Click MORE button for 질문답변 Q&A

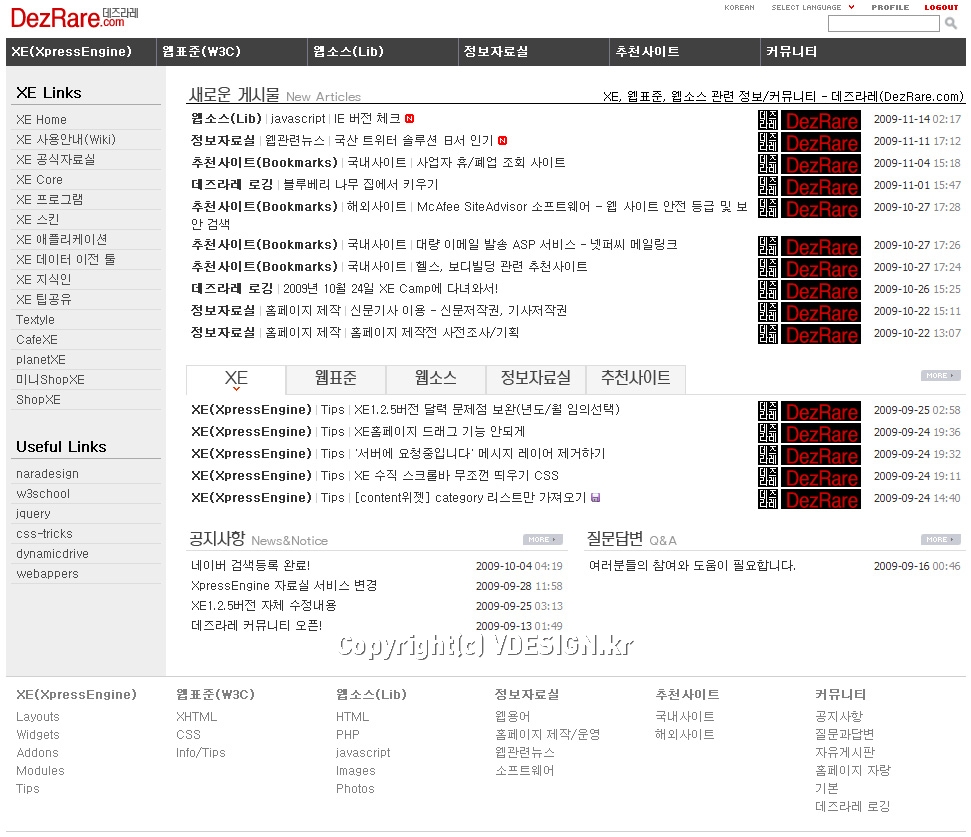940,539
